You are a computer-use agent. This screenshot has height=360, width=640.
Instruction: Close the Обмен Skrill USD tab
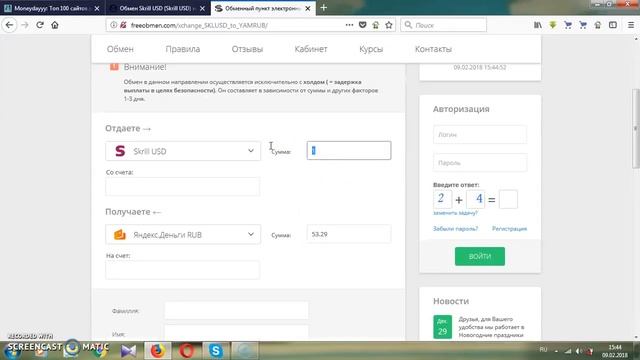pos(202,8)
